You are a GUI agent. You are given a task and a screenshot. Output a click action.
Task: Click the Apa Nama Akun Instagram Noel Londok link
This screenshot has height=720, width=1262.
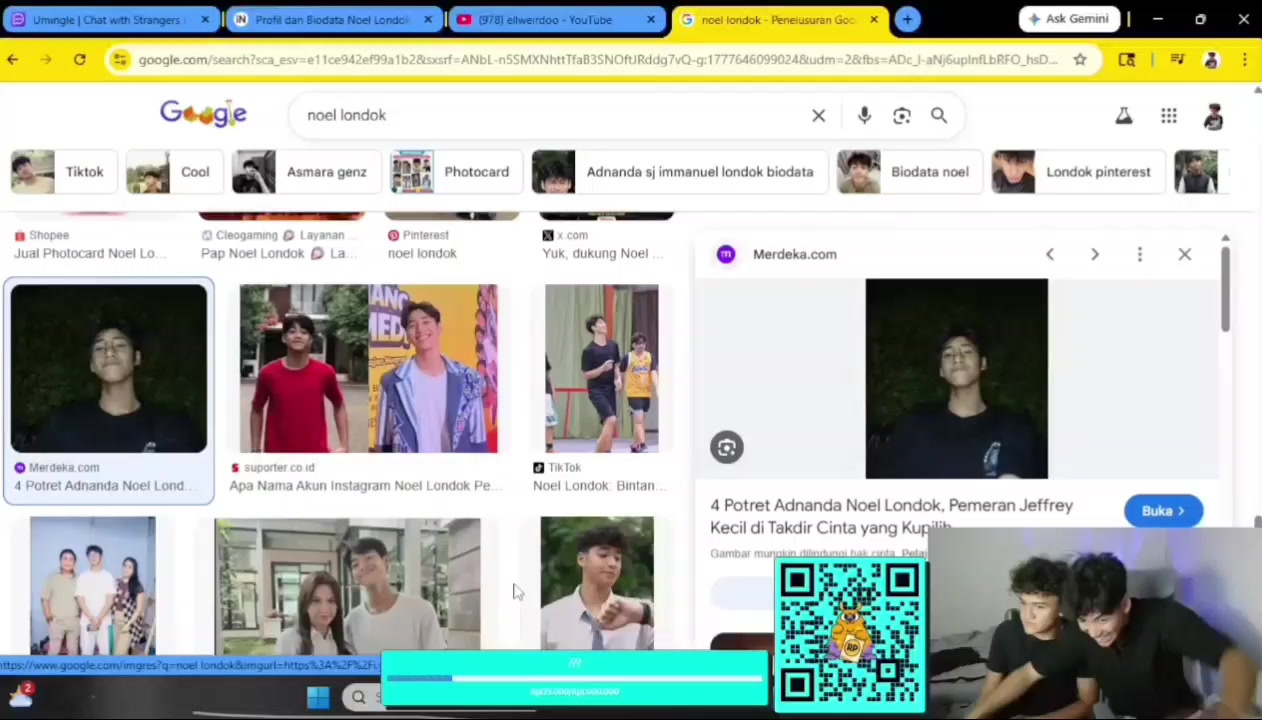(365, 486)
